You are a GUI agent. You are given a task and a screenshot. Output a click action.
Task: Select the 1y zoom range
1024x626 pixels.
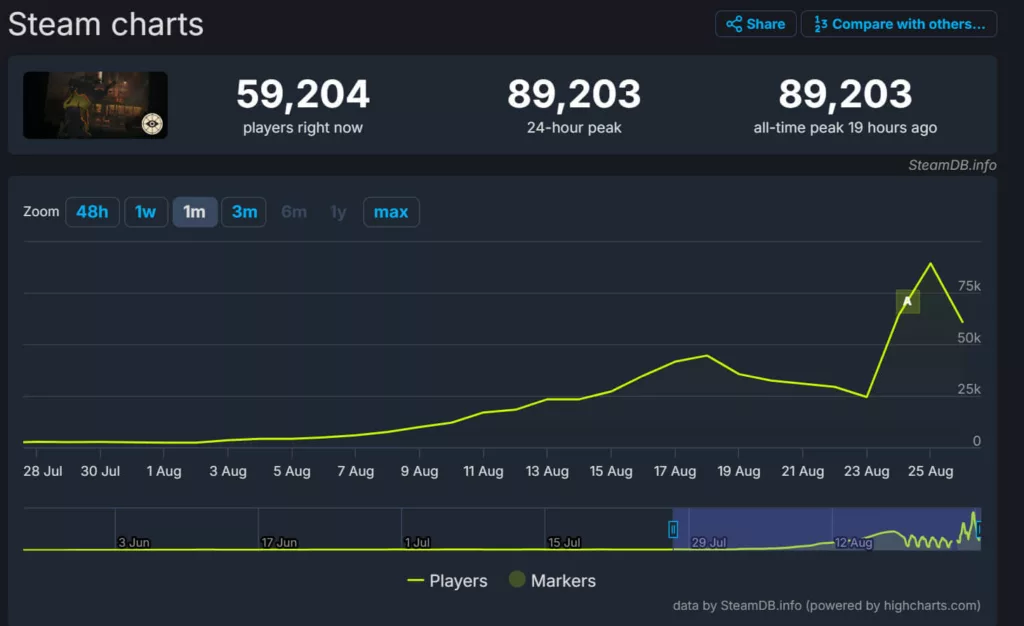tap(338, 212)
